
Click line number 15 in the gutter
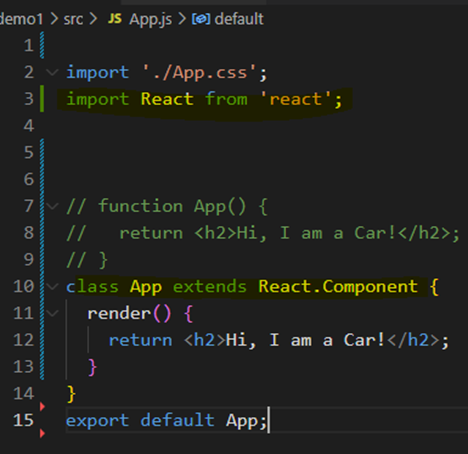[x=23, y=420]
